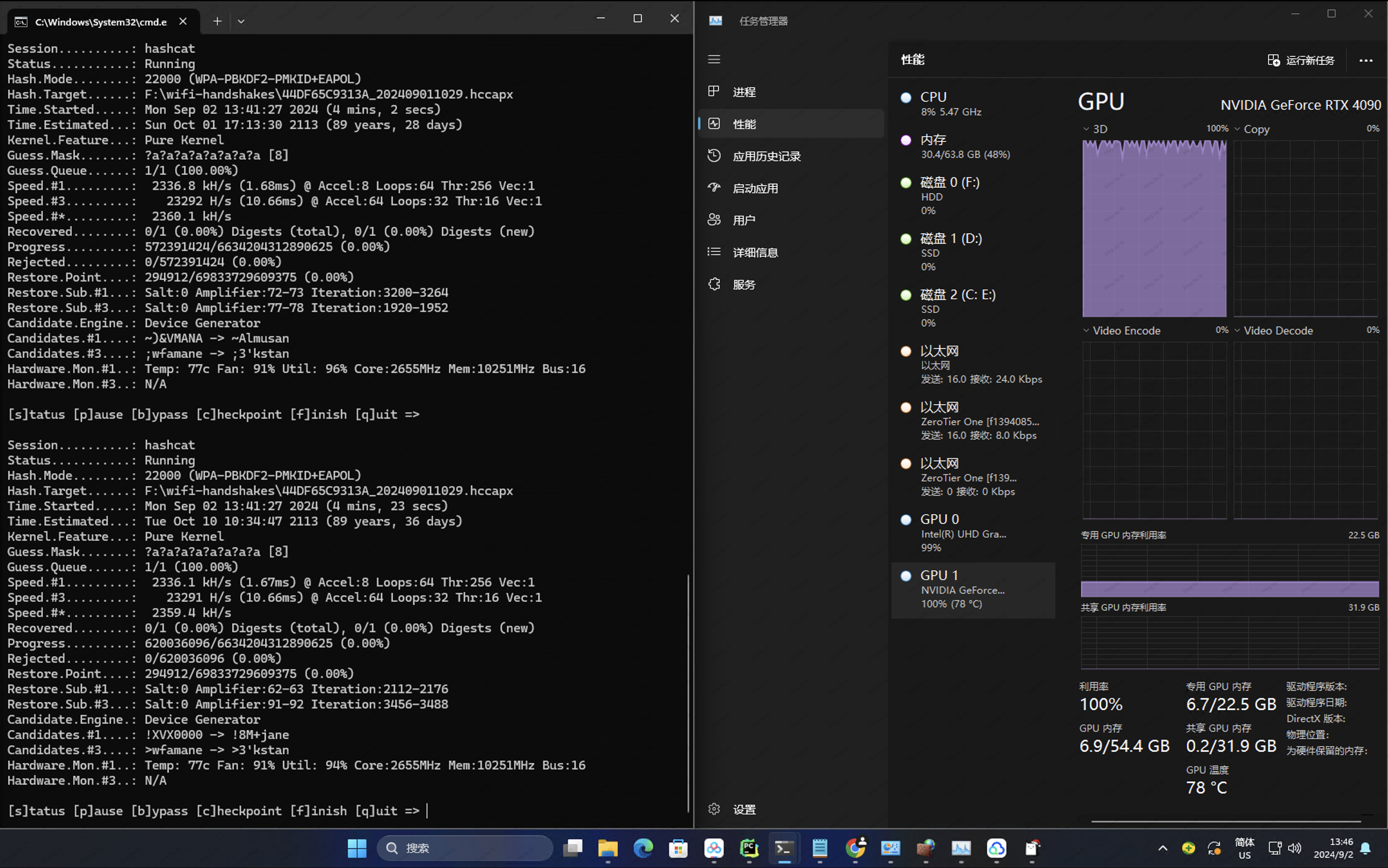The width and height of the screenshot is (1388, 868).
Task: Open Microsoft Store from the taskbar
Action: (678, 848)
